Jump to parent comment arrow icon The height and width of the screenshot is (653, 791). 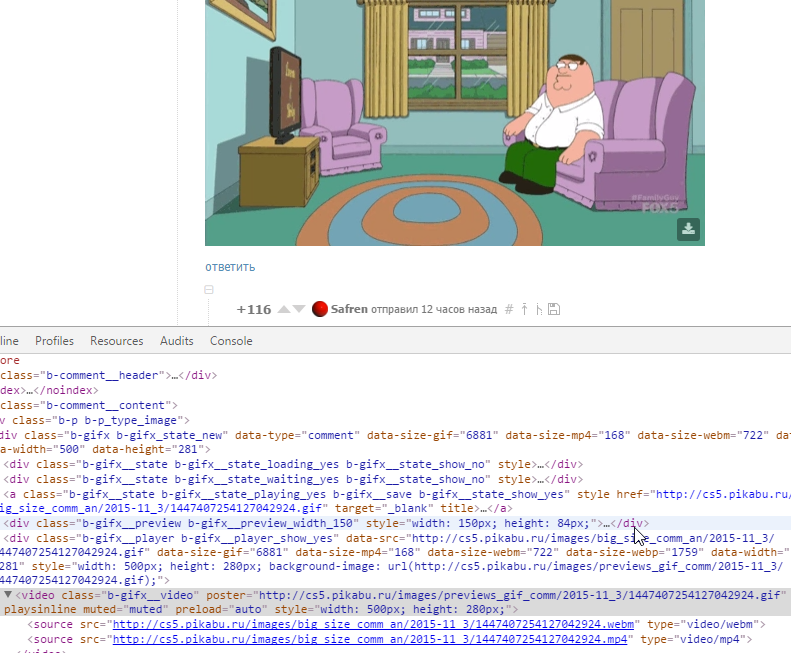point(525,309)
